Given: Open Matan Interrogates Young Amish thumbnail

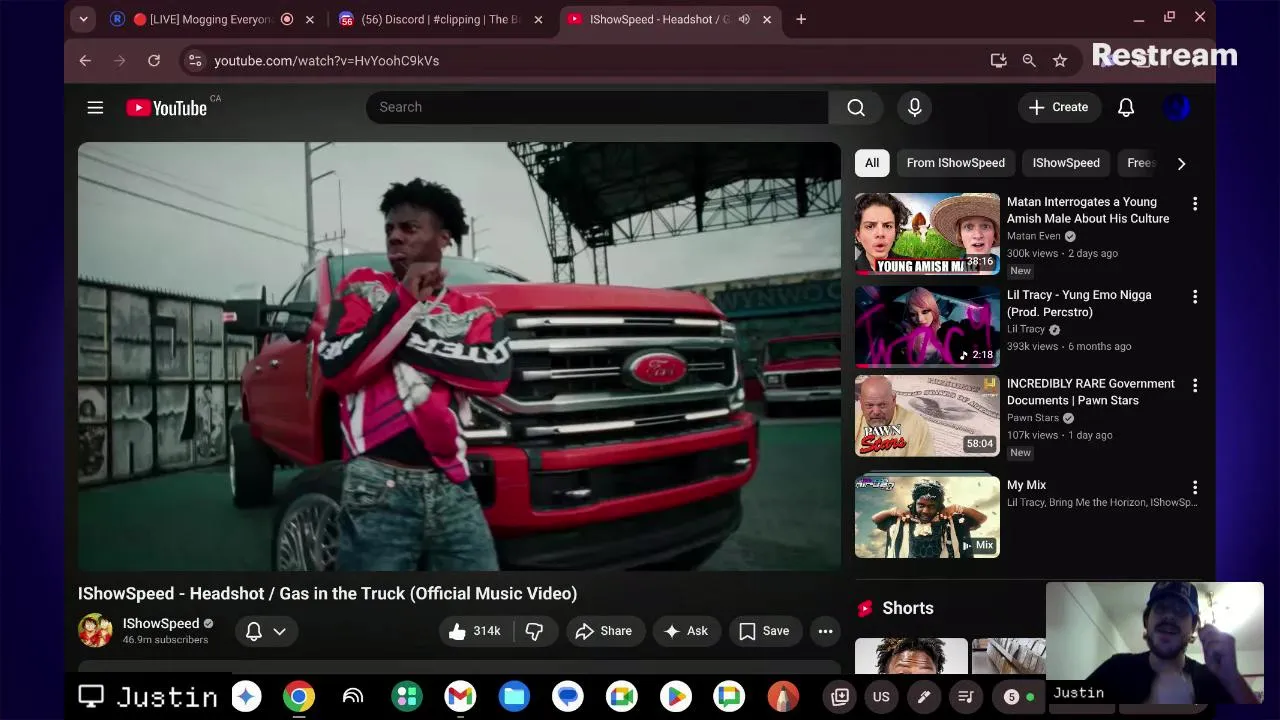Looking at the screenshot, I should point(927,234).
